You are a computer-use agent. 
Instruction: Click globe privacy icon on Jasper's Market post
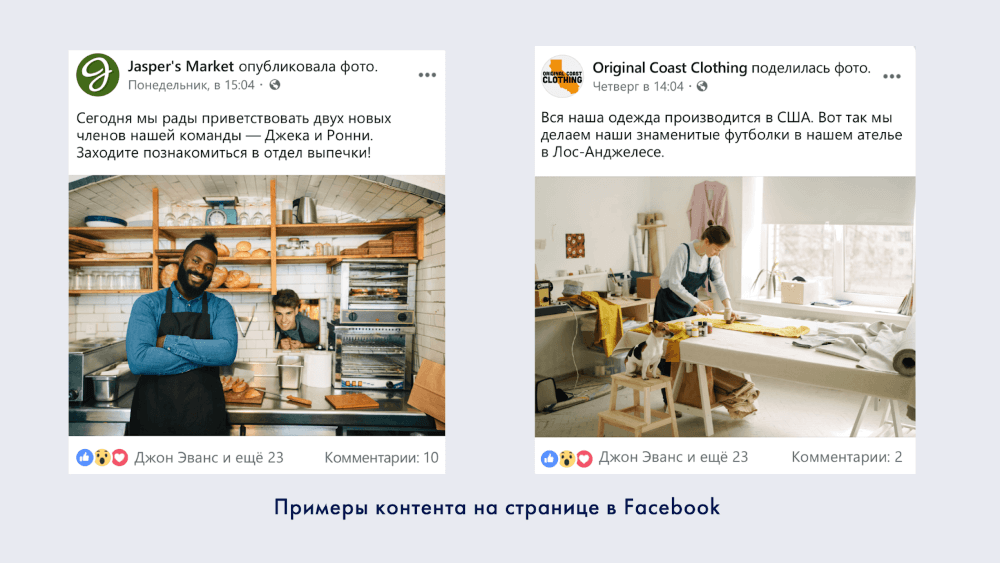tap(275, 85)
